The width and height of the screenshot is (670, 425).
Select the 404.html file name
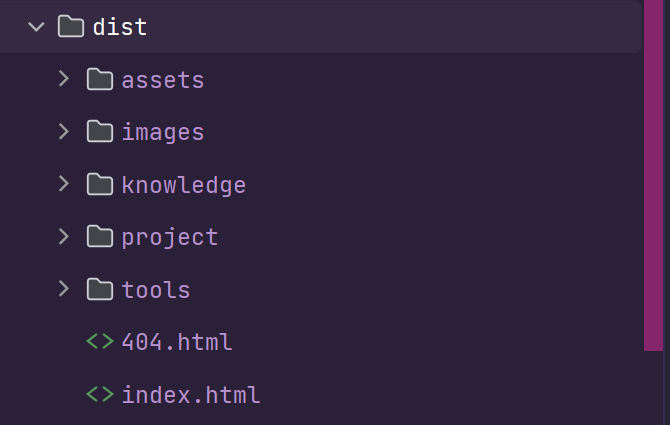(177, 342)
